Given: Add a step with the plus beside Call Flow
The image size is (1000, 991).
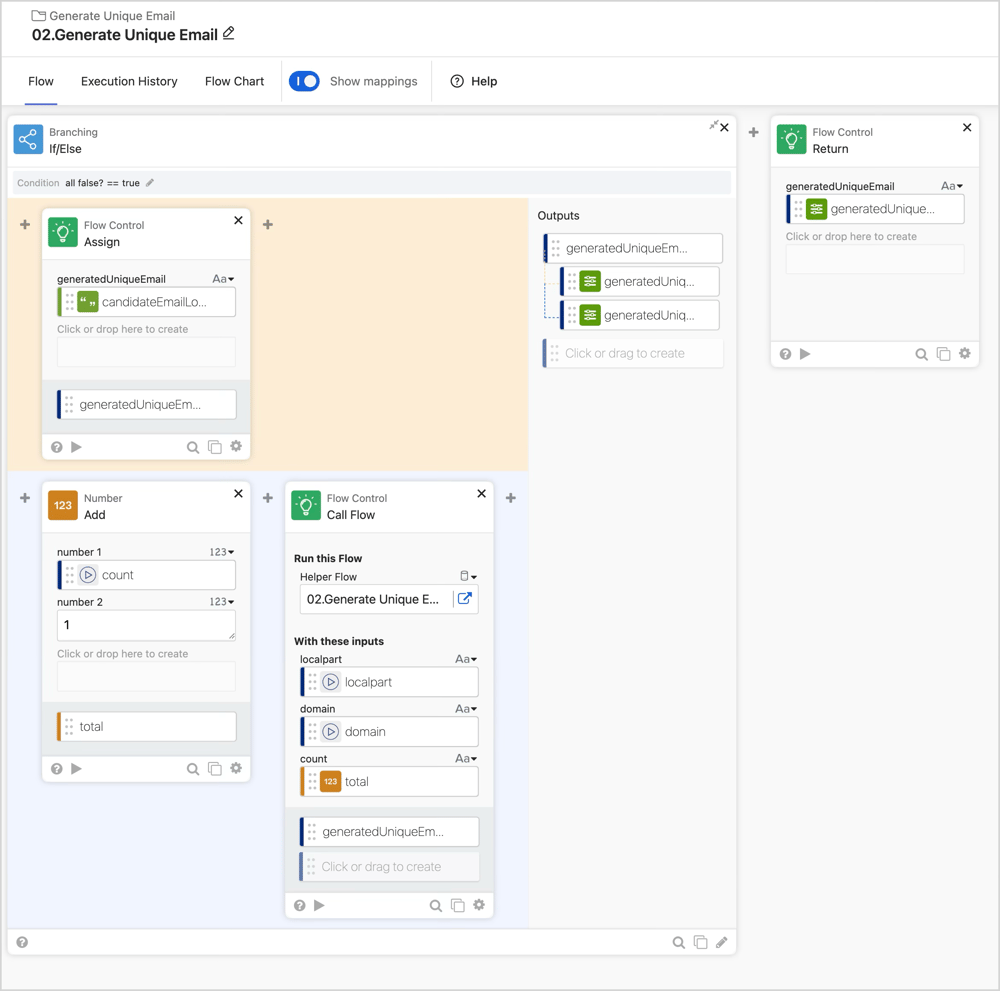Looking at the screenshot, I should (x=511, y=498).
